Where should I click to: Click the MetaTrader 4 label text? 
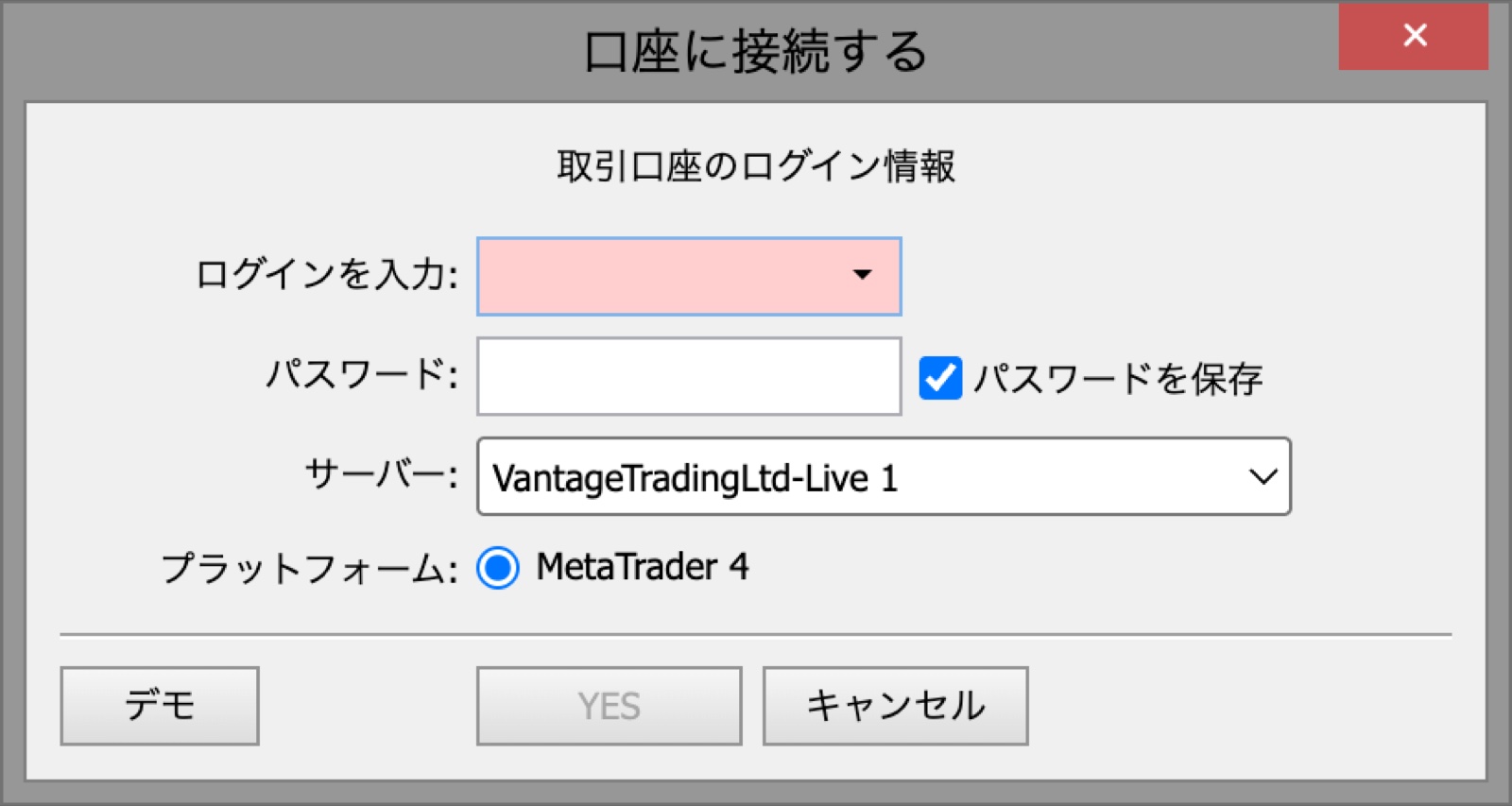tap(643, 567)
